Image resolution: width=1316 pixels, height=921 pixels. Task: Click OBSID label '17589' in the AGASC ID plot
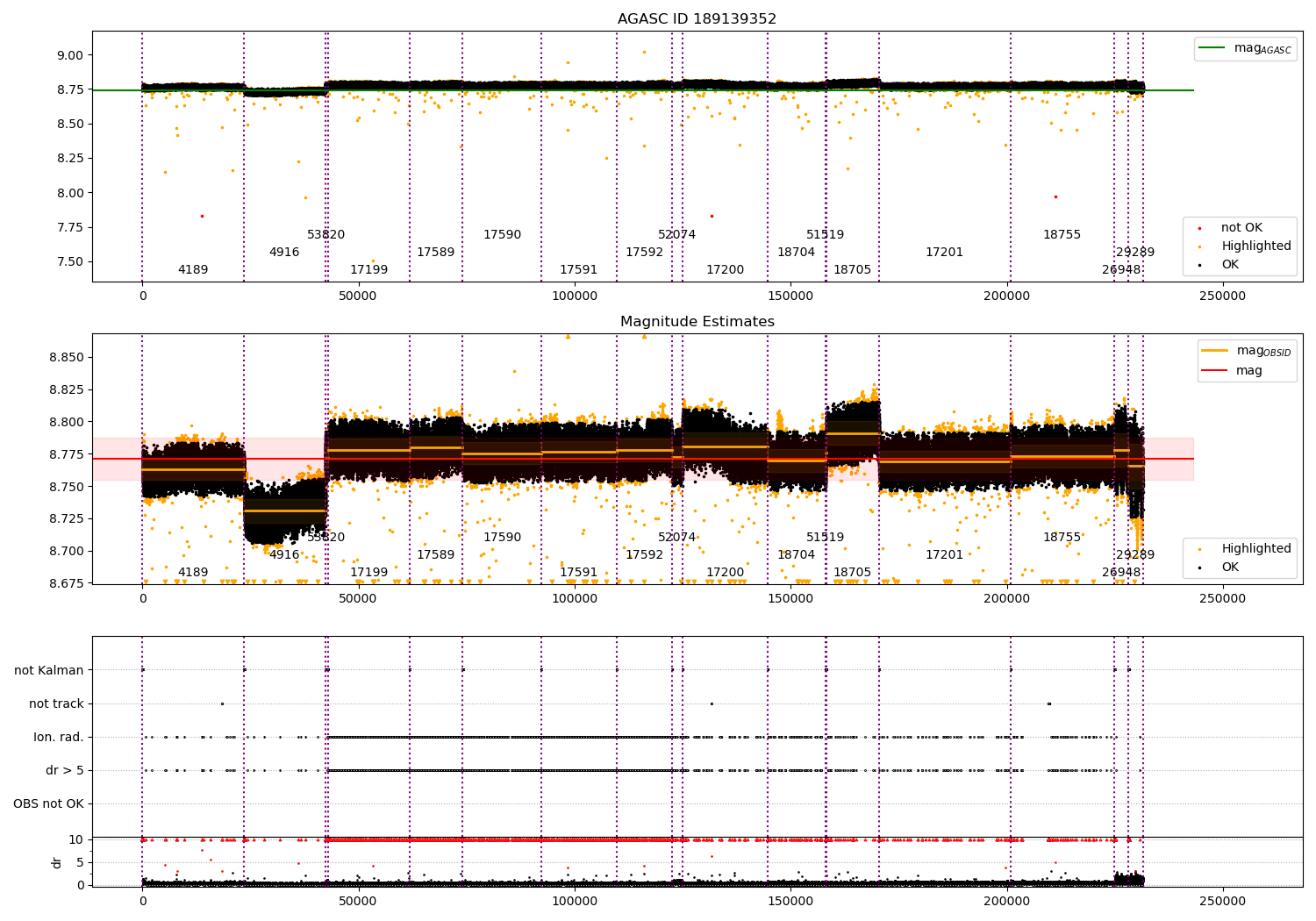pyautogui.click(x=435, y=253)
